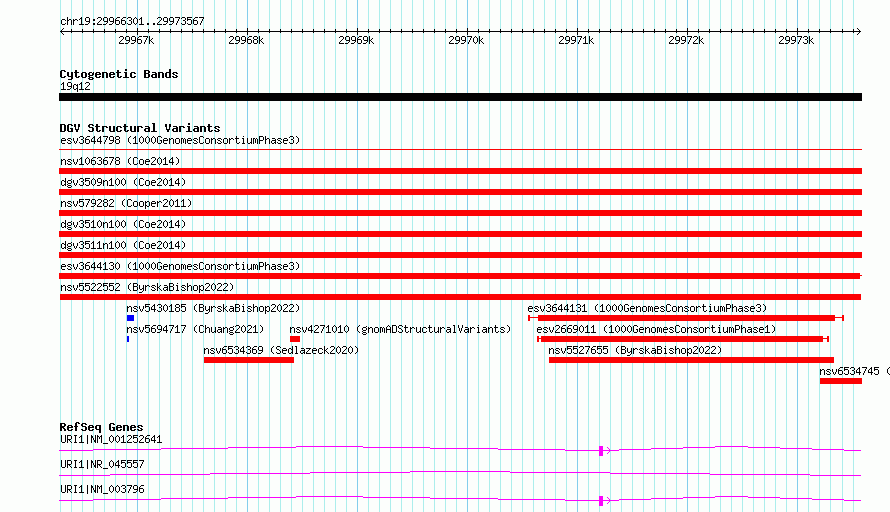Select the dgv3510n100 (Coe2014) label
The width and height of the screenshot is (890, 512).
coord(123,224)
